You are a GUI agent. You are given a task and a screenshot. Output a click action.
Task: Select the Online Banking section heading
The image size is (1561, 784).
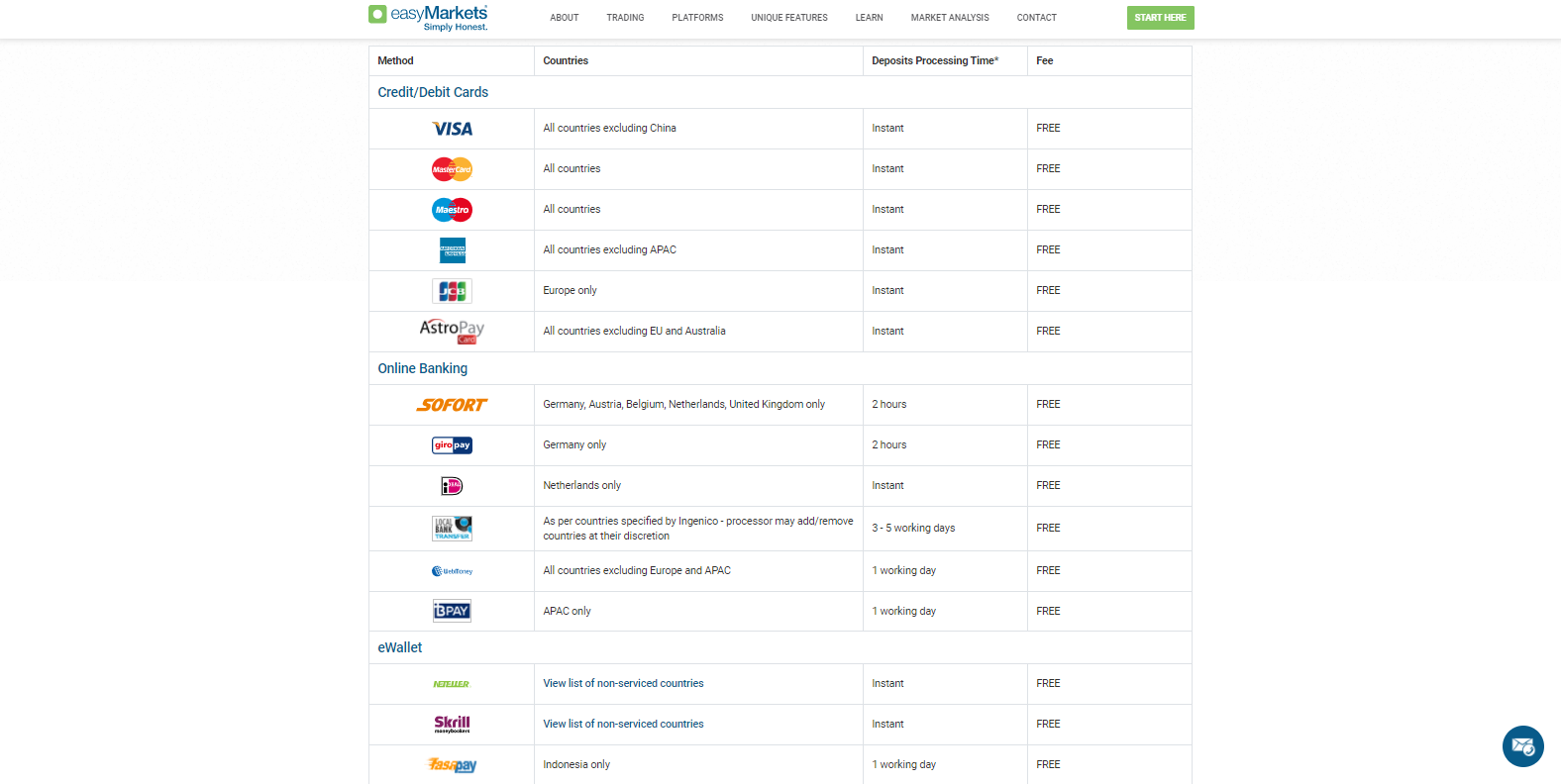tap(422, 368)
